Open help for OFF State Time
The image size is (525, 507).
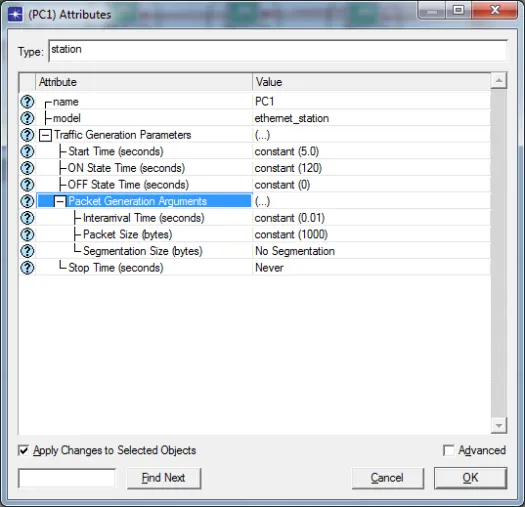tap(27, 185)
